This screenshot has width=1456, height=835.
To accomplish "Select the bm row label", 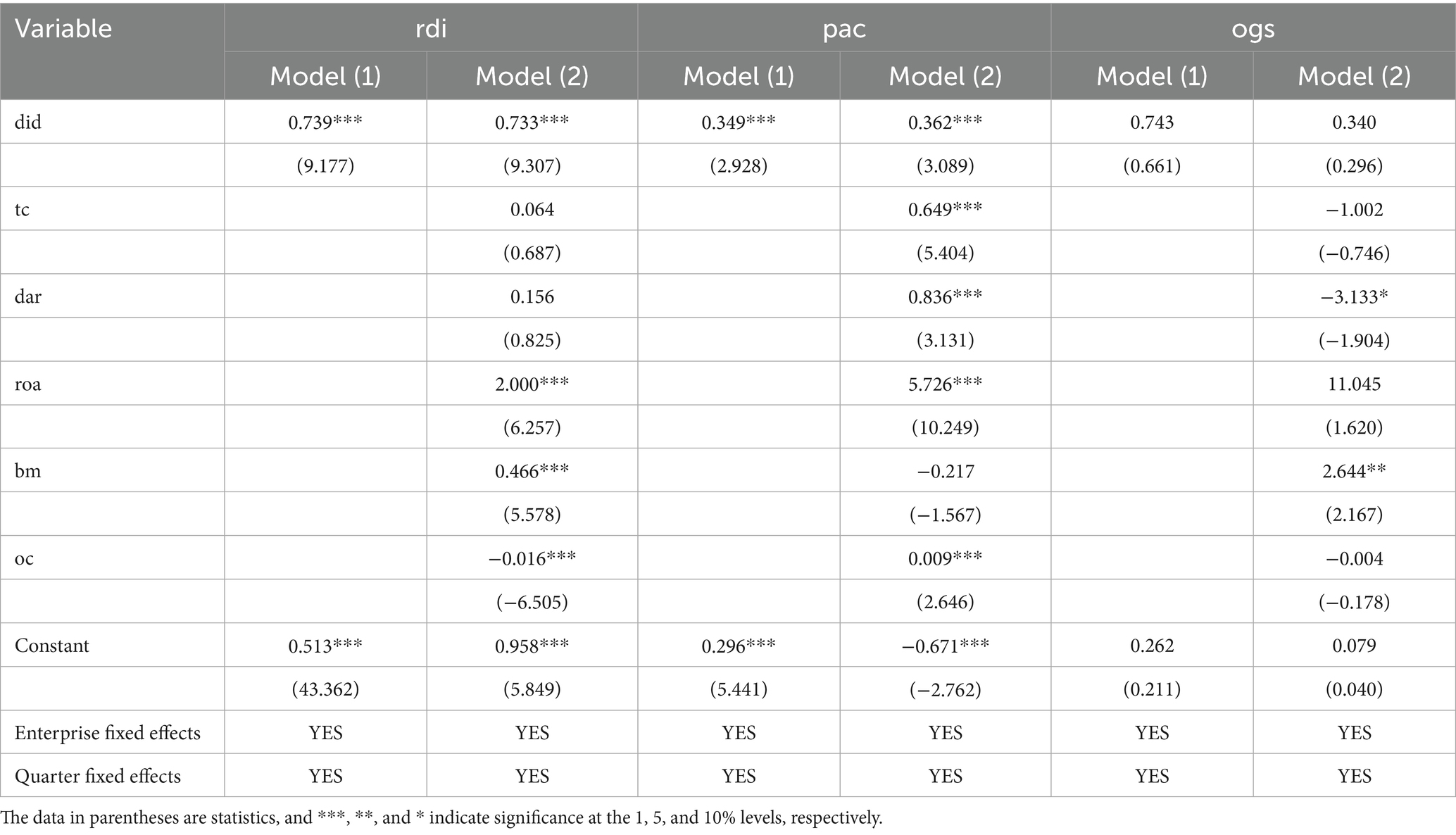I will click(28, 471).
